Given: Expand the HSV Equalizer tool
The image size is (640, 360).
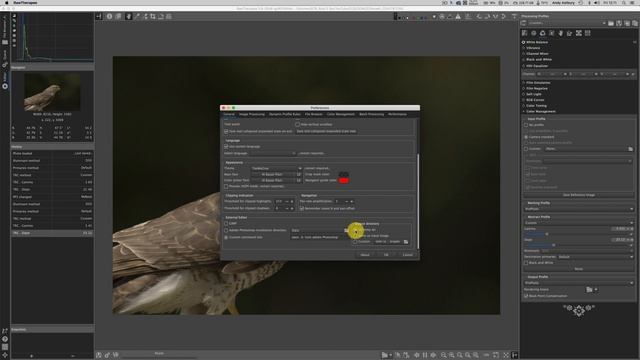Looking at the screenshot, I should 537,66.
